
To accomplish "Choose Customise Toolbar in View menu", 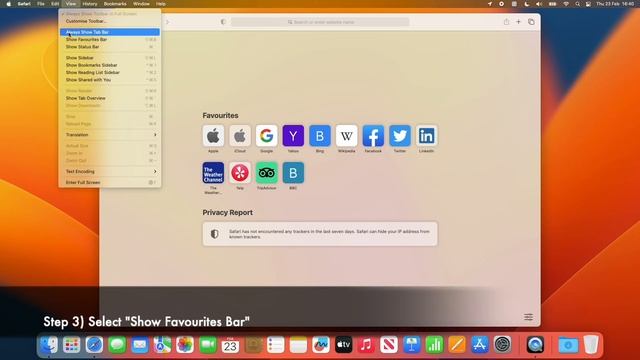I will [110, 21].
